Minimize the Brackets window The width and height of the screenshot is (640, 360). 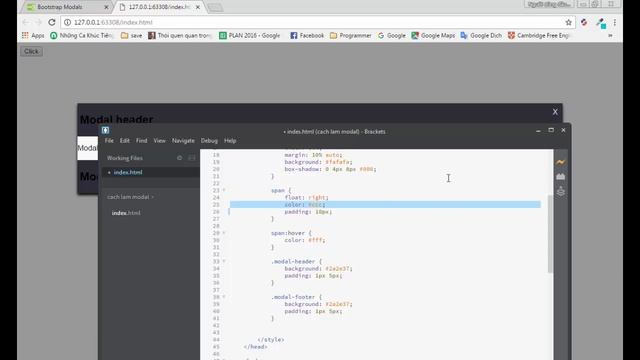coord(538,131)
